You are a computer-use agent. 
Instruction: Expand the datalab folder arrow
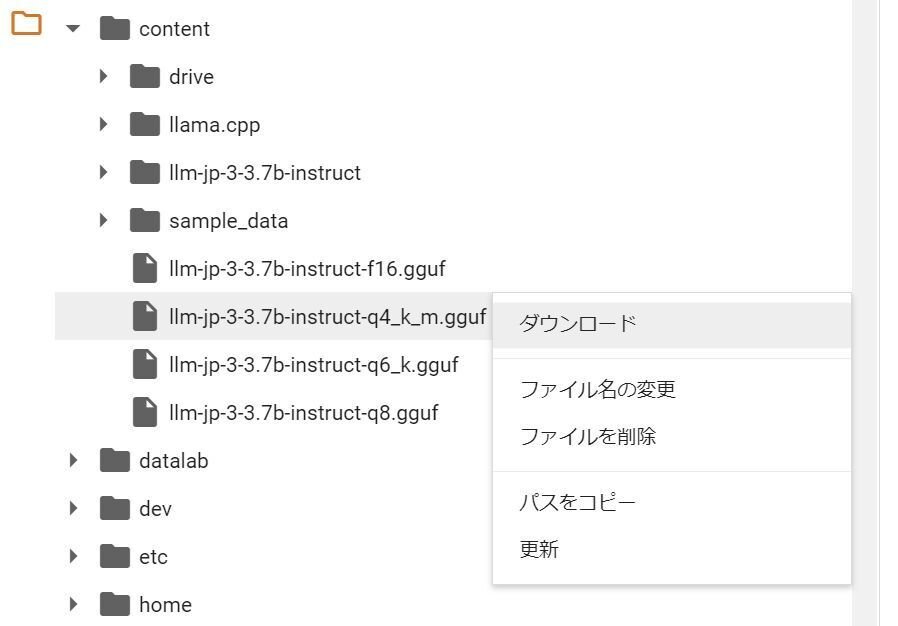pos(73,460)
